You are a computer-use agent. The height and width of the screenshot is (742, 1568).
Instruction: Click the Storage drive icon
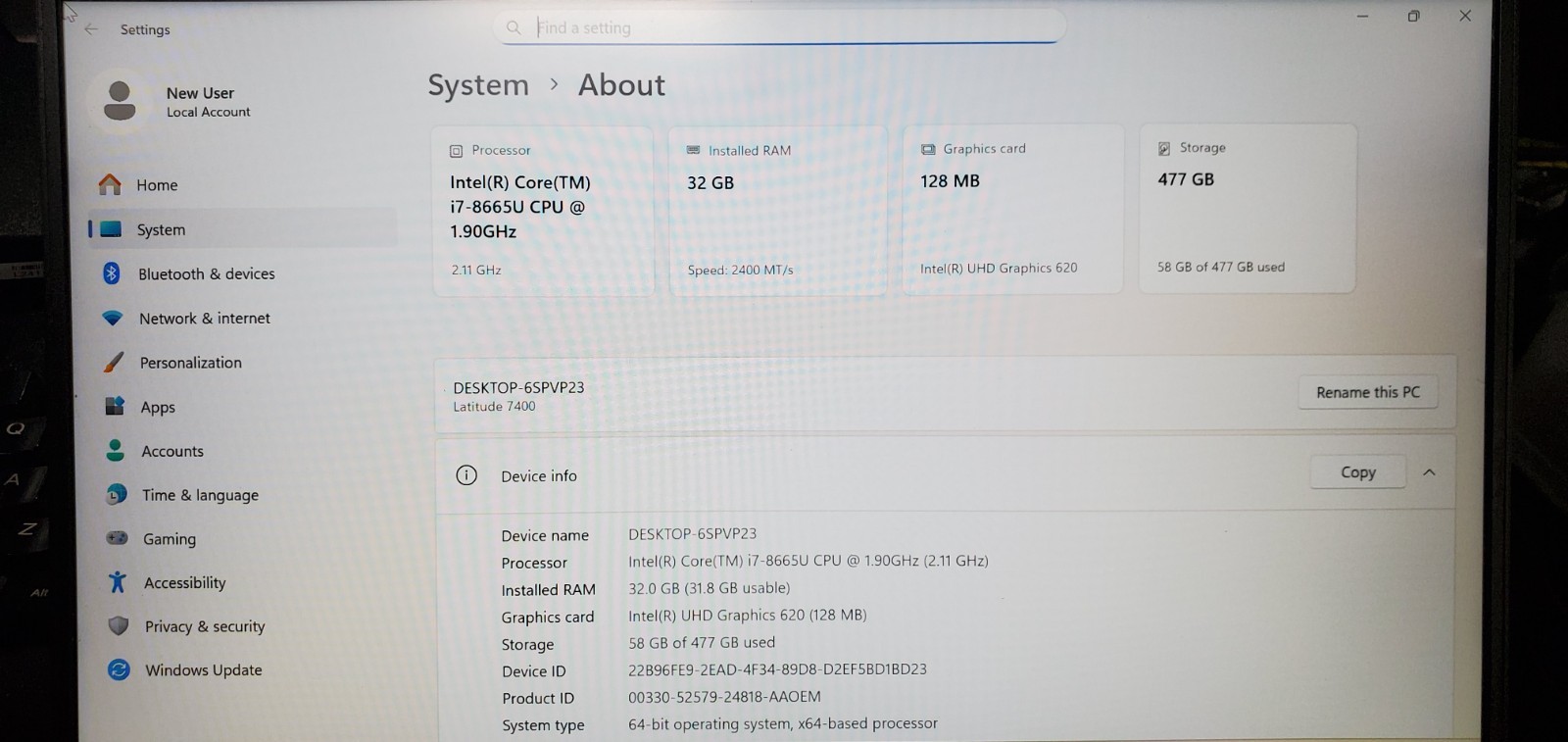pyautogui.click(x=1164, y=148)
